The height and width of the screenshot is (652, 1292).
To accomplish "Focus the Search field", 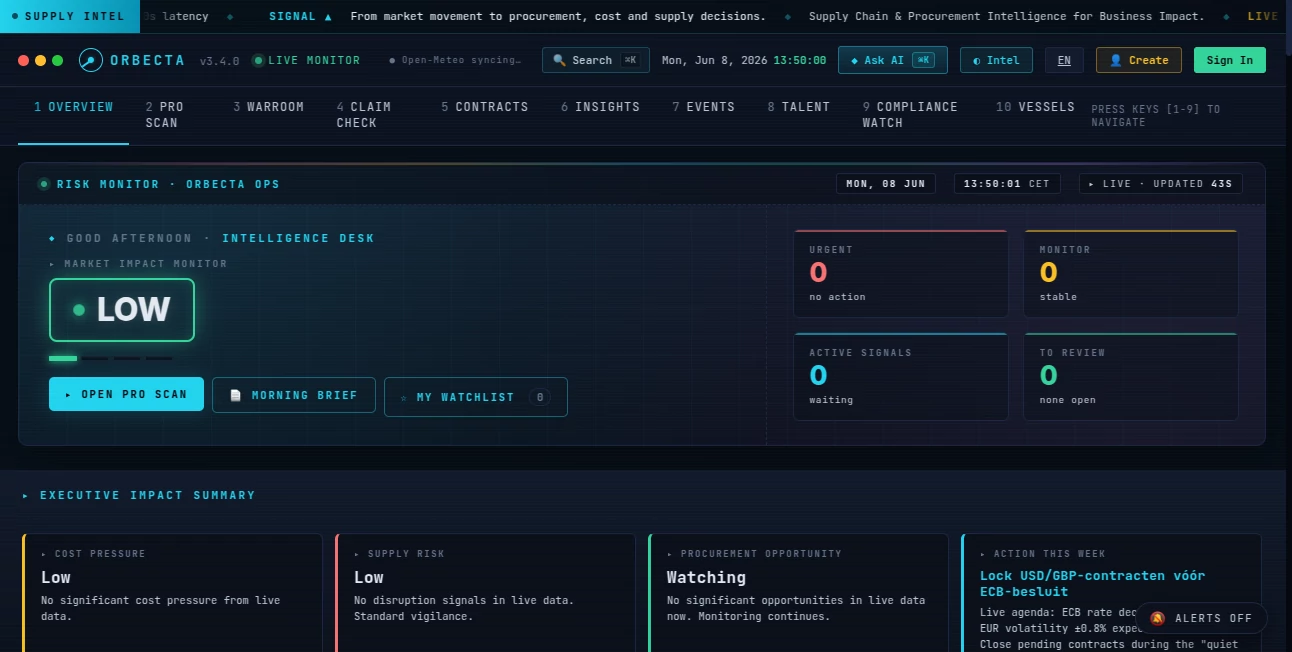I will (596, 60).
